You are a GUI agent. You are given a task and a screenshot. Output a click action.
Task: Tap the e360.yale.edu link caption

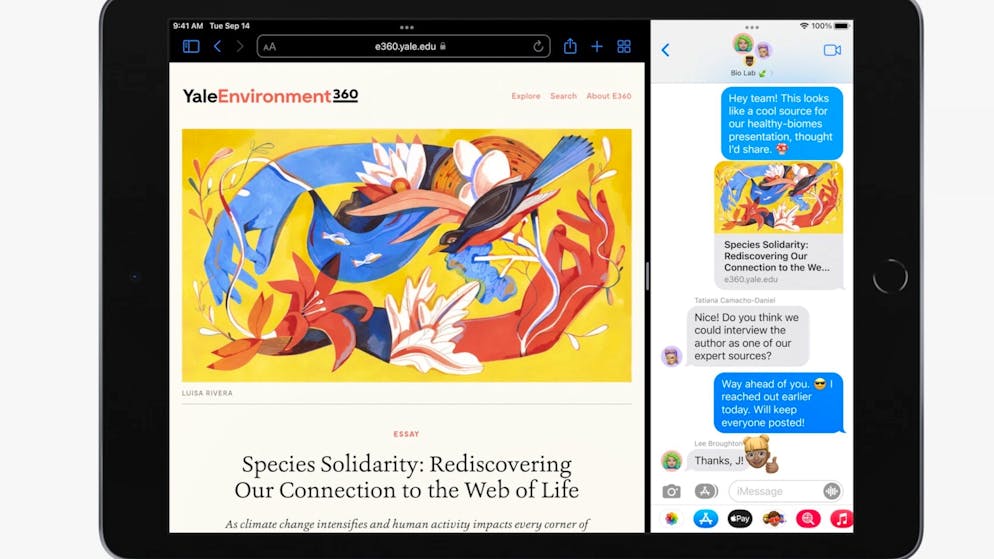(x=751, y=280)
